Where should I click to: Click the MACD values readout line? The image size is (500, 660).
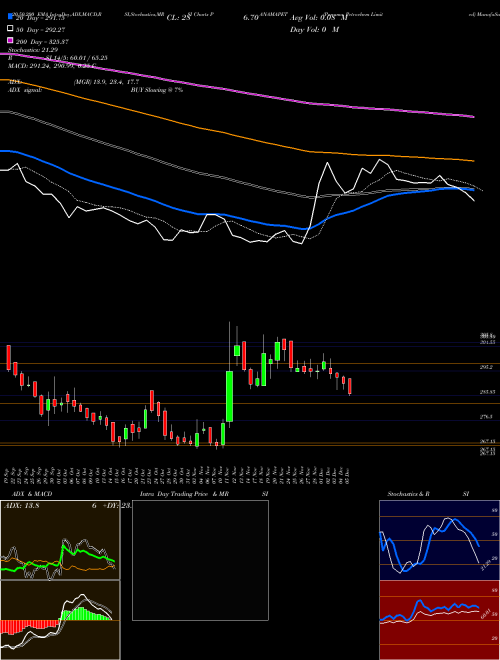pos(52,66)
